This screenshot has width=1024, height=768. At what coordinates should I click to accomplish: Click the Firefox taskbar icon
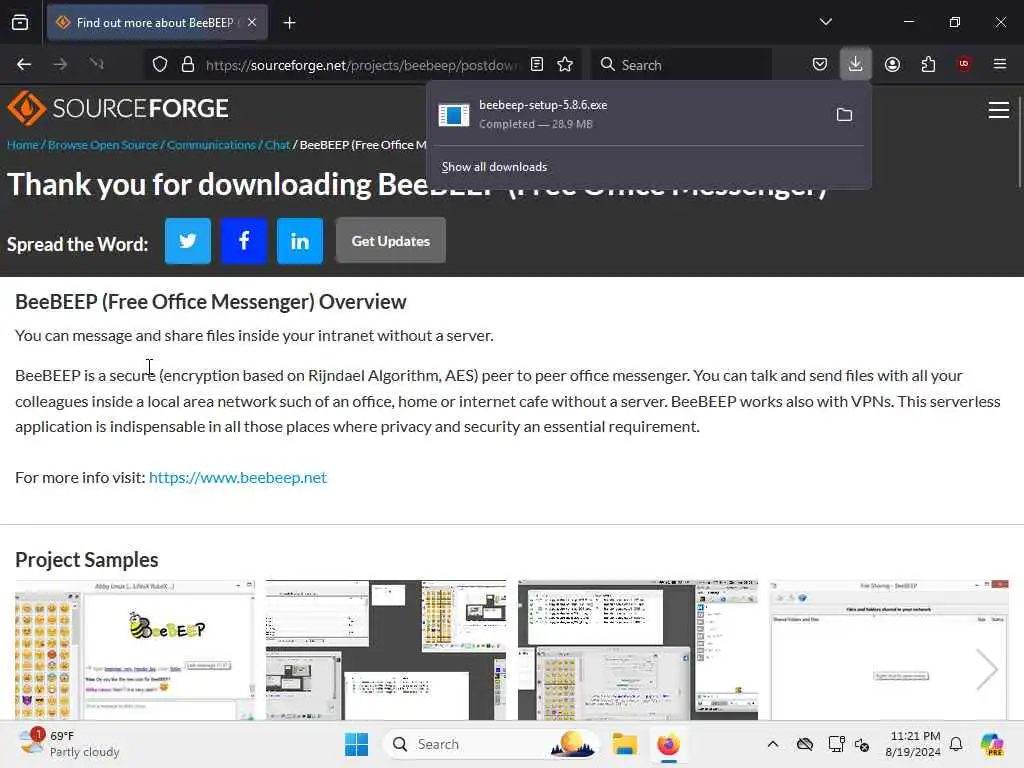click(669, 744)
